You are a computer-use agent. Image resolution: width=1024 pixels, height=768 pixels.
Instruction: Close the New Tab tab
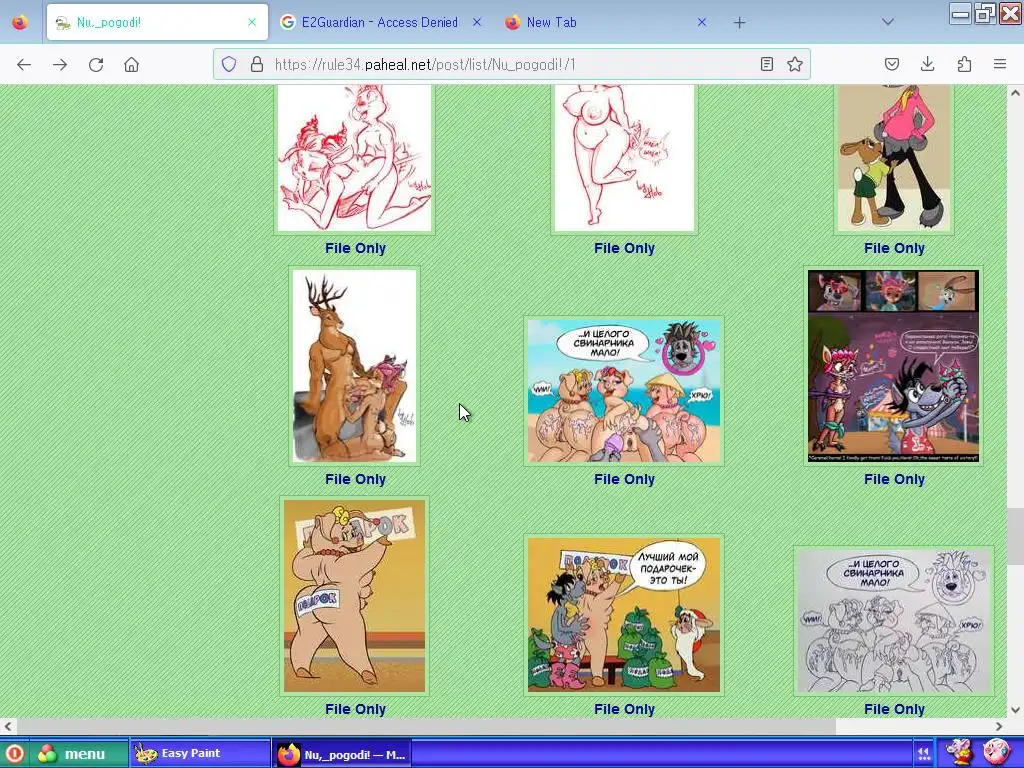702,22
